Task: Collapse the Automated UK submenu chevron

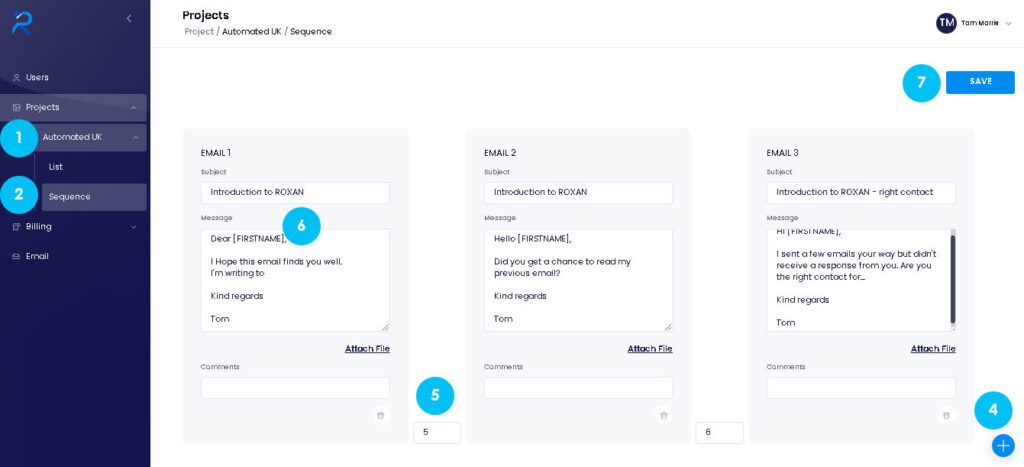Action: coord(136,138)
